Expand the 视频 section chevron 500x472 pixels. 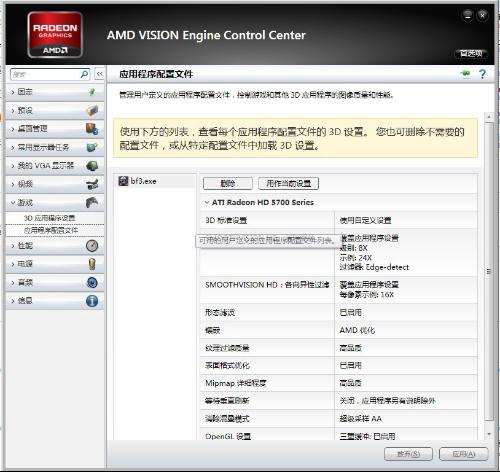(13, 184)
